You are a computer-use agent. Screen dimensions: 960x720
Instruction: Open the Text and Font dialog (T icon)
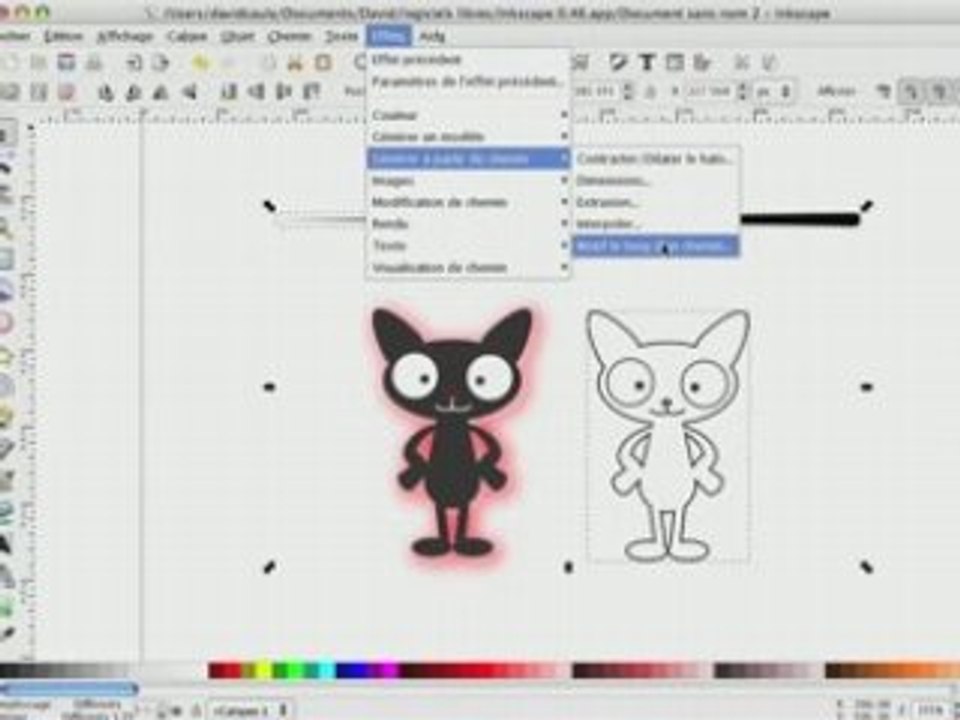pyautogui.click(x=647, y=62)
